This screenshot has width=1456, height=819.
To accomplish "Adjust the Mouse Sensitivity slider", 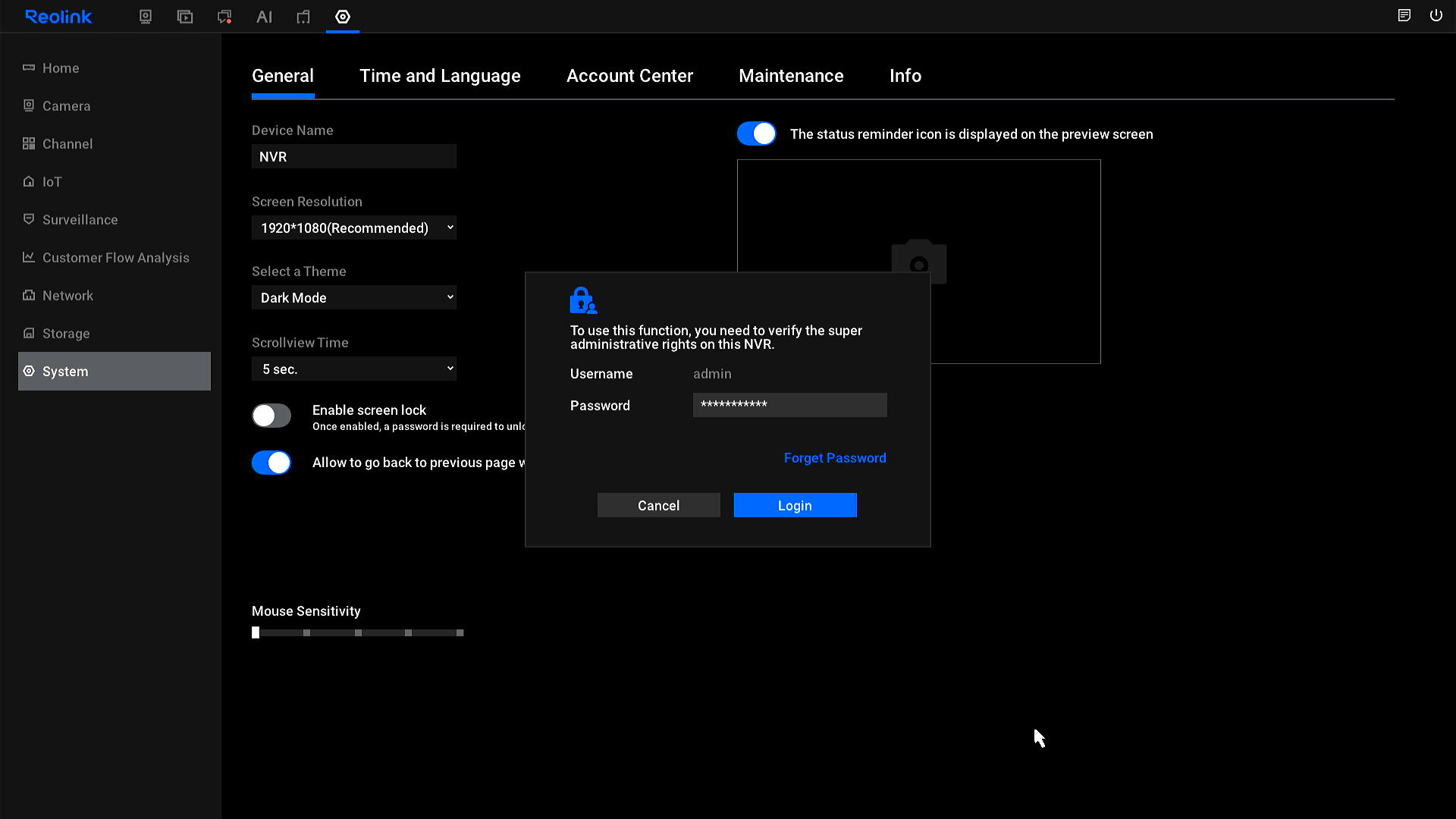I will pyautogui.click(x=256, y=632).
